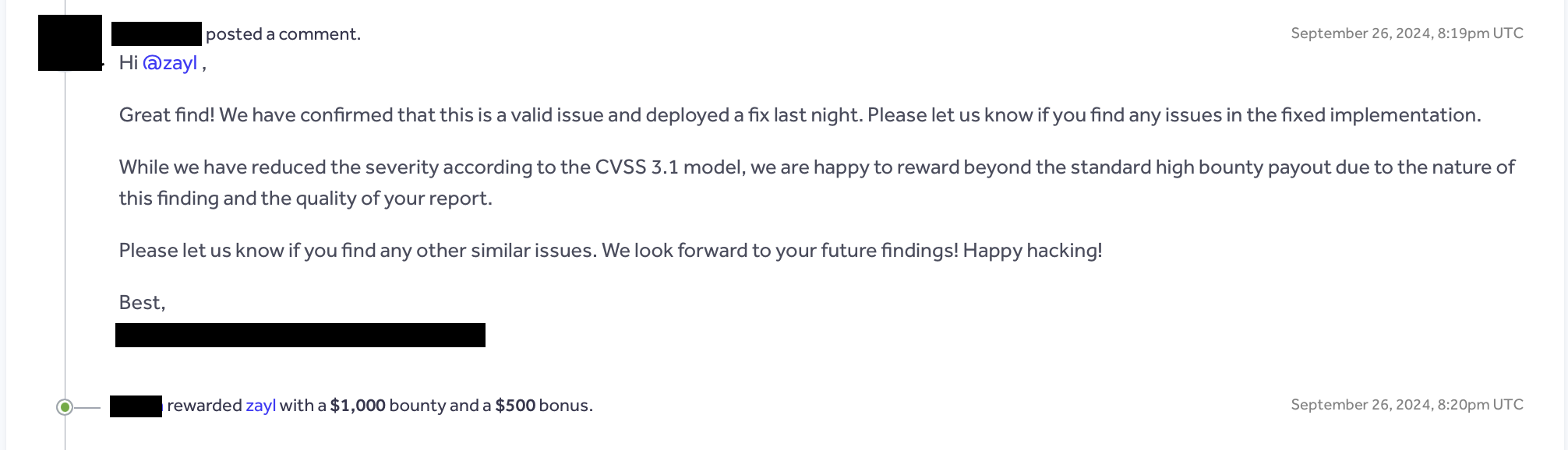
Task: Open zayl's profile from the reward line
Action: [x=260, y=406]
